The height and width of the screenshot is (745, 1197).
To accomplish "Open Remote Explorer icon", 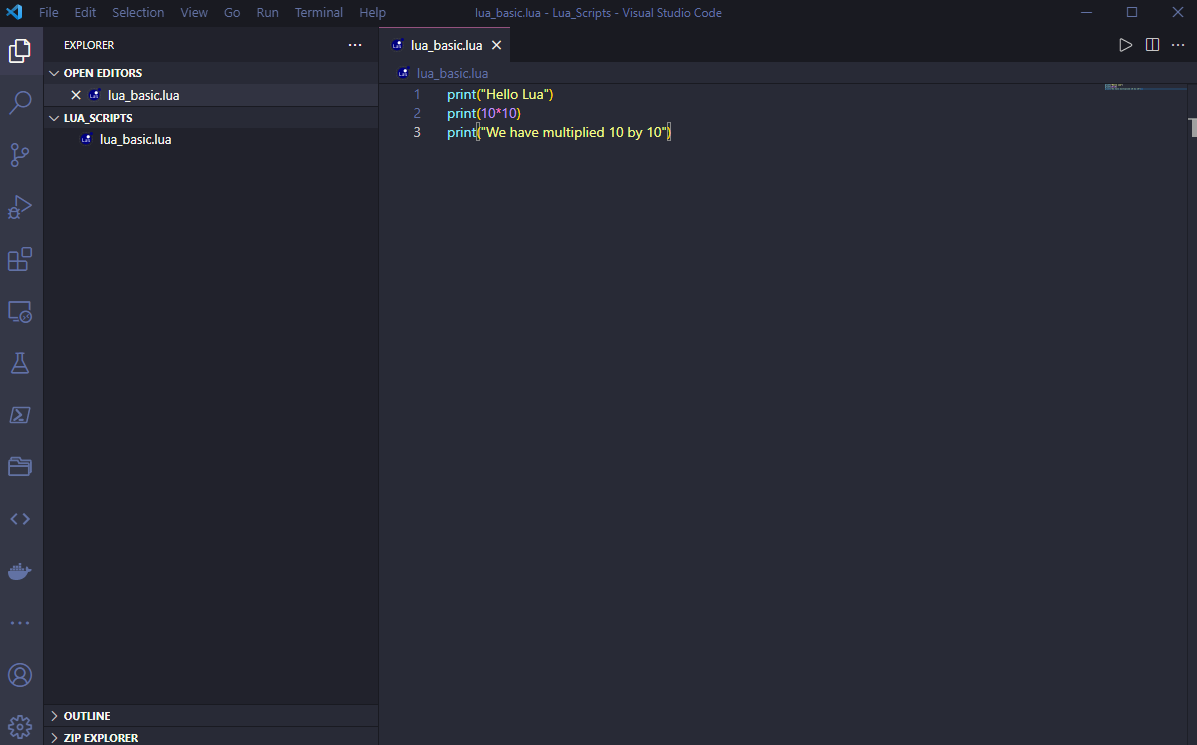I will [20, 311].
